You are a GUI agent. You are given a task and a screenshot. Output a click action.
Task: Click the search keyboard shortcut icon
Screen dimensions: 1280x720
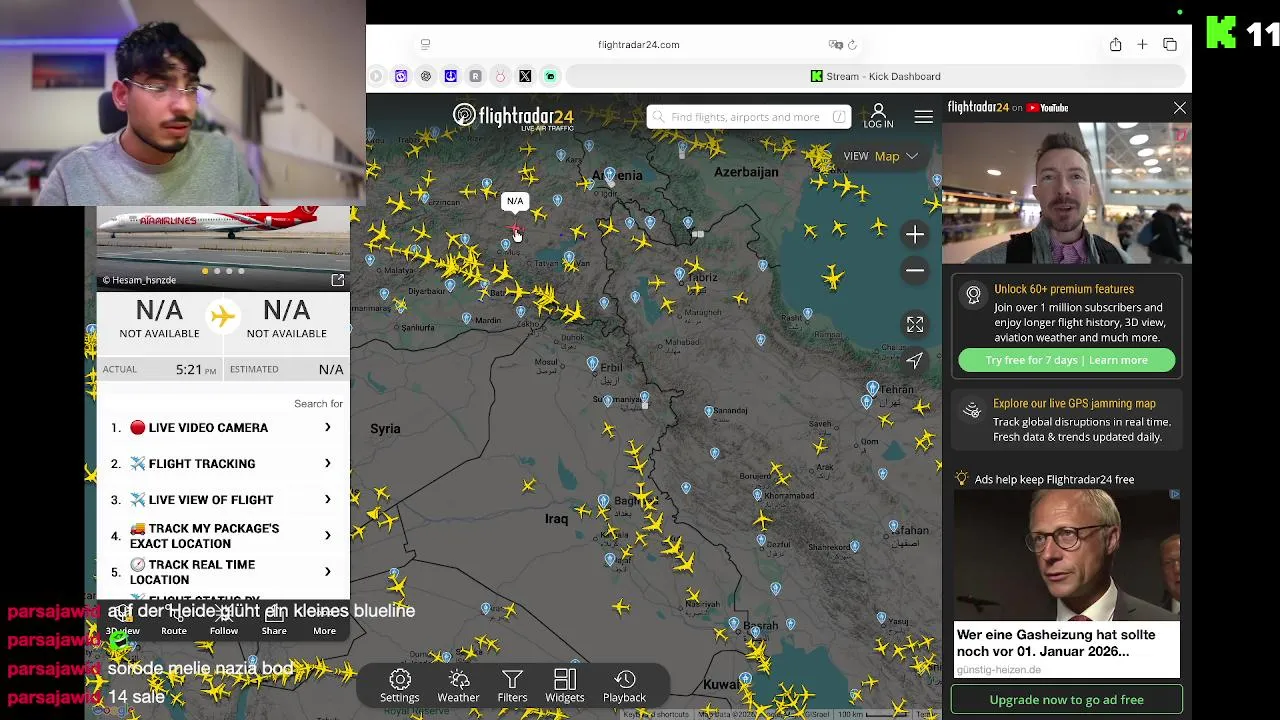(x=838, y=117)
